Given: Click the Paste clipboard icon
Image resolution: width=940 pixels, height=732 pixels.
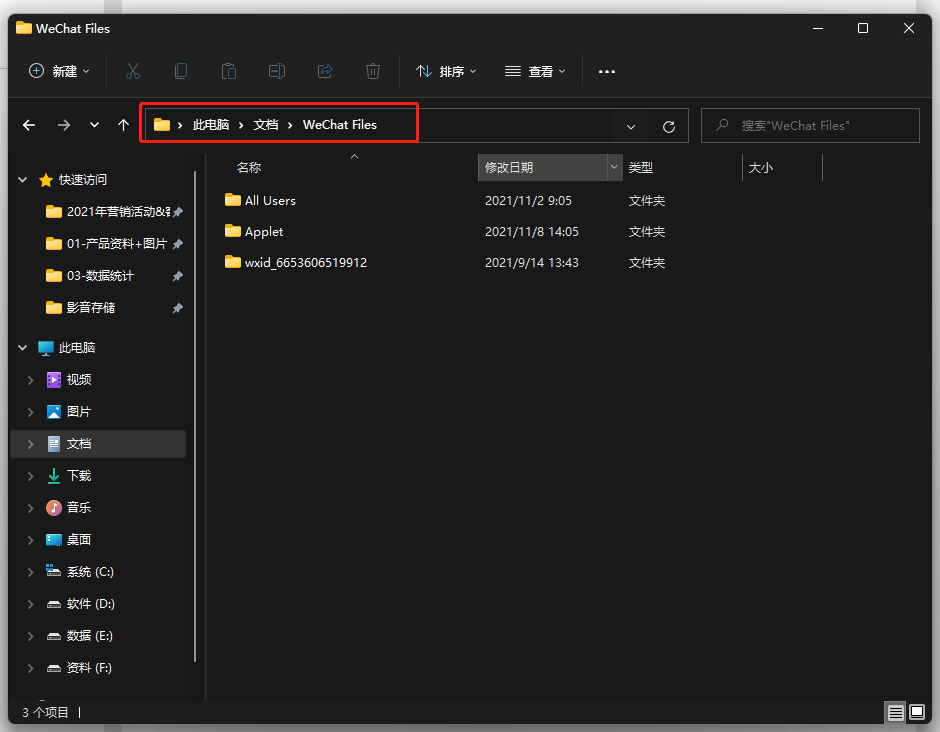Looking at the screenshot, I should click(x=229, y=71).
